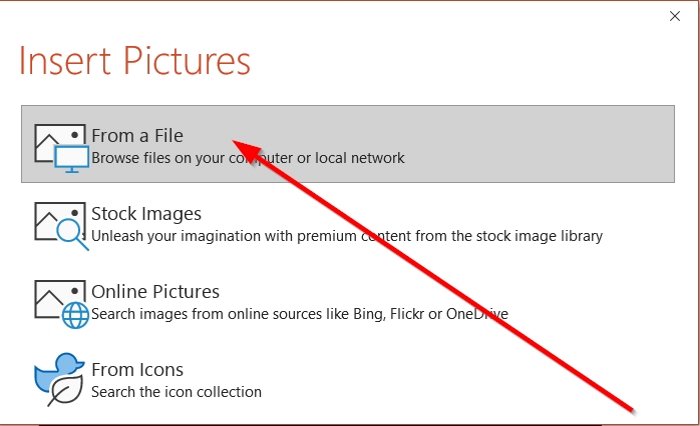Image resolution: width=700 pixels, height=426 pixels.
Task: Click the Insert Pictures dialog heading
Action: point(135,60)
